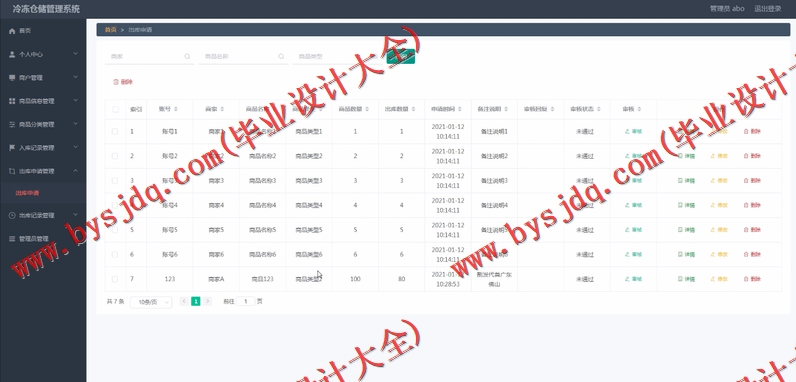Click 修改 for row 账号3
This screenshot has width=796, height=382.
coord(719,180)
